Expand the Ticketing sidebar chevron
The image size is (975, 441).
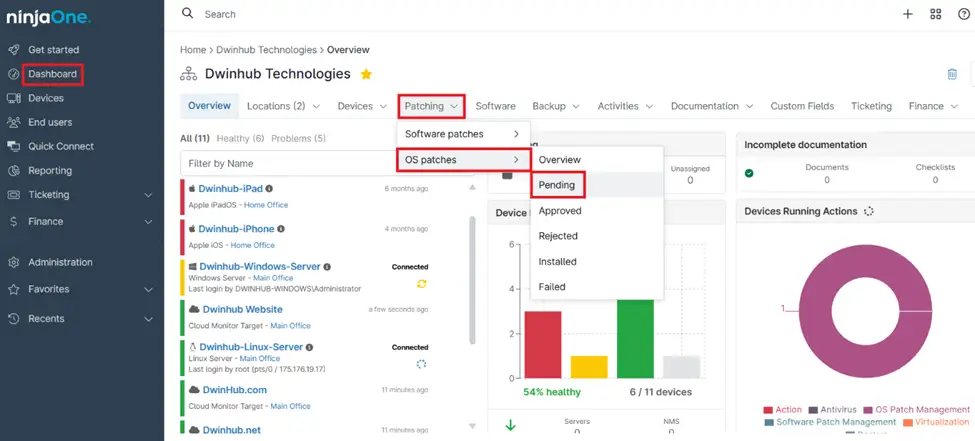pos(148,195)
